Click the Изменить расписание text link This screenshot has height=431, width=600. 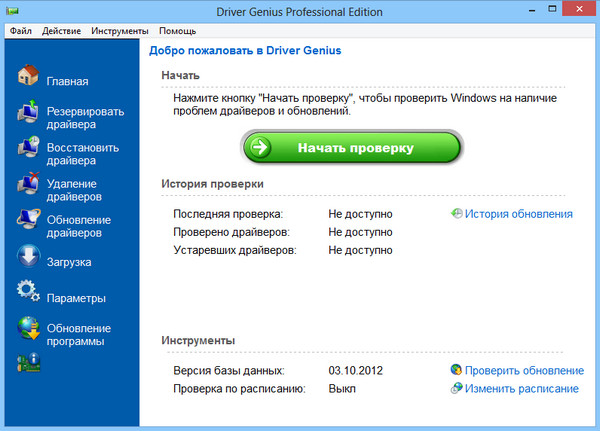521,388
